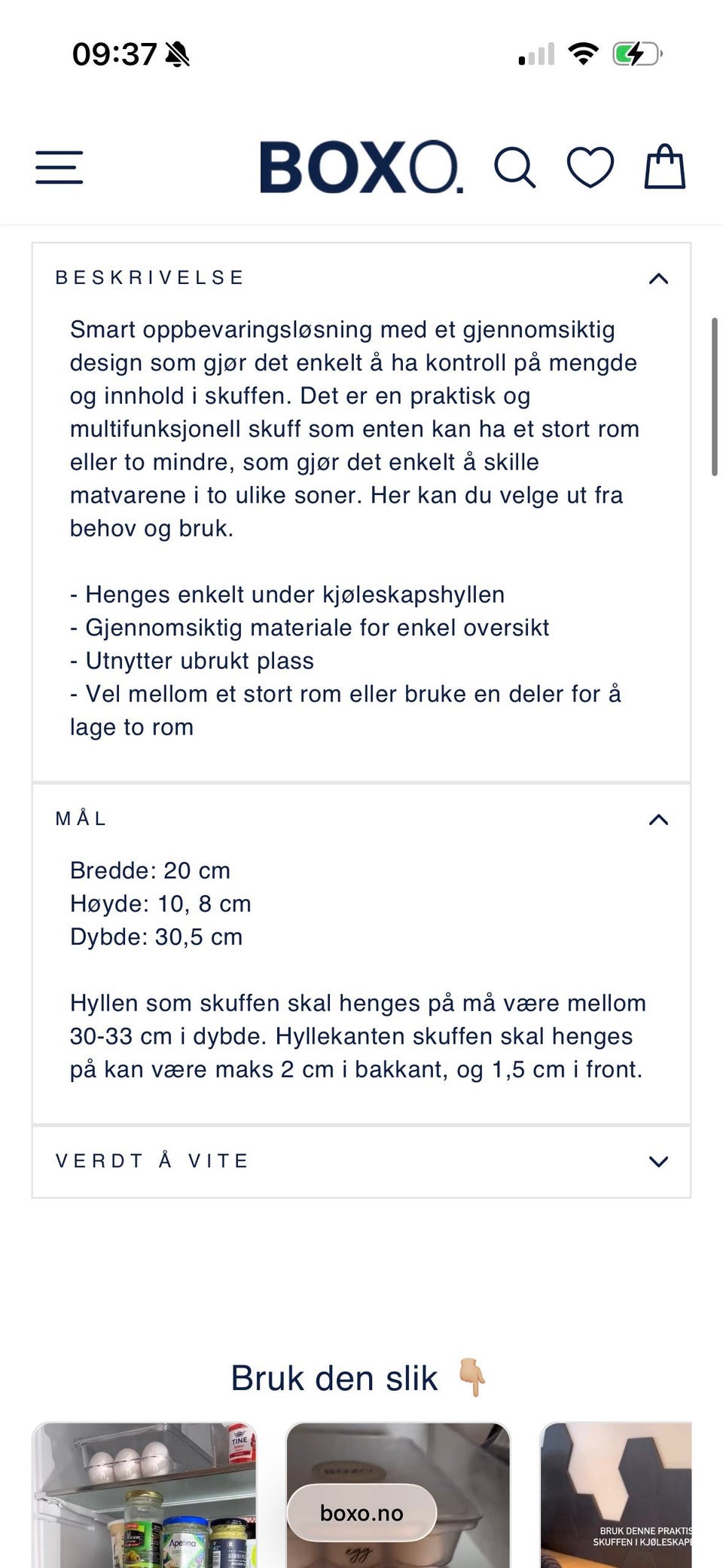
Task: Click the muted notifications bell icon
Action: [x=178, y=55]
